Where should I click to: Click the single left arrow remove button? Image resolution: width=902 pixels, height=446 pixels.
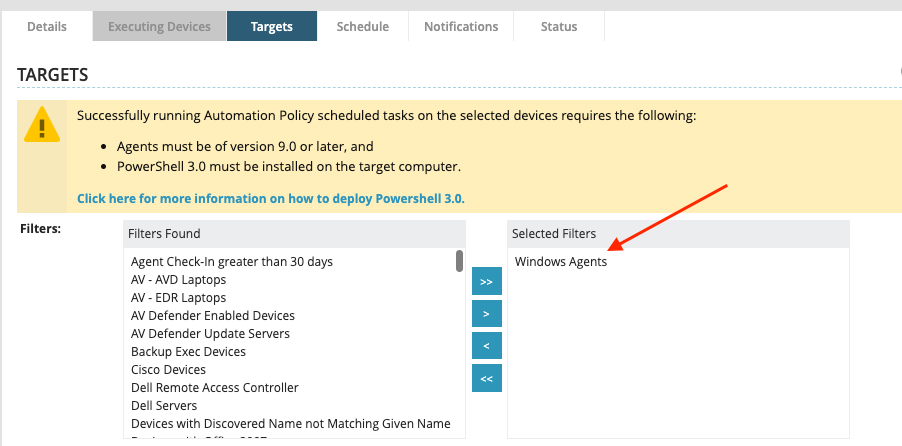pyautogui.click(x=486, y=346)
